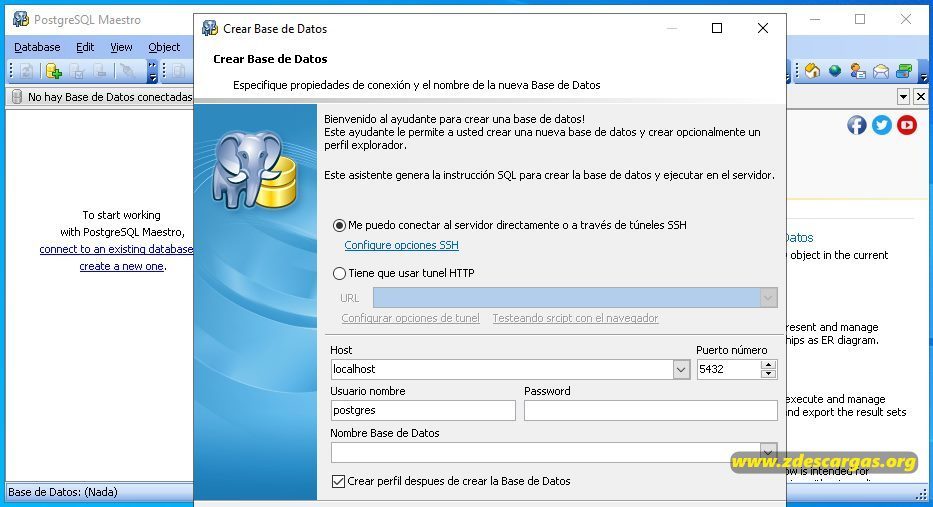Click the gray database cylinder icon in explorer

(17, 96)
